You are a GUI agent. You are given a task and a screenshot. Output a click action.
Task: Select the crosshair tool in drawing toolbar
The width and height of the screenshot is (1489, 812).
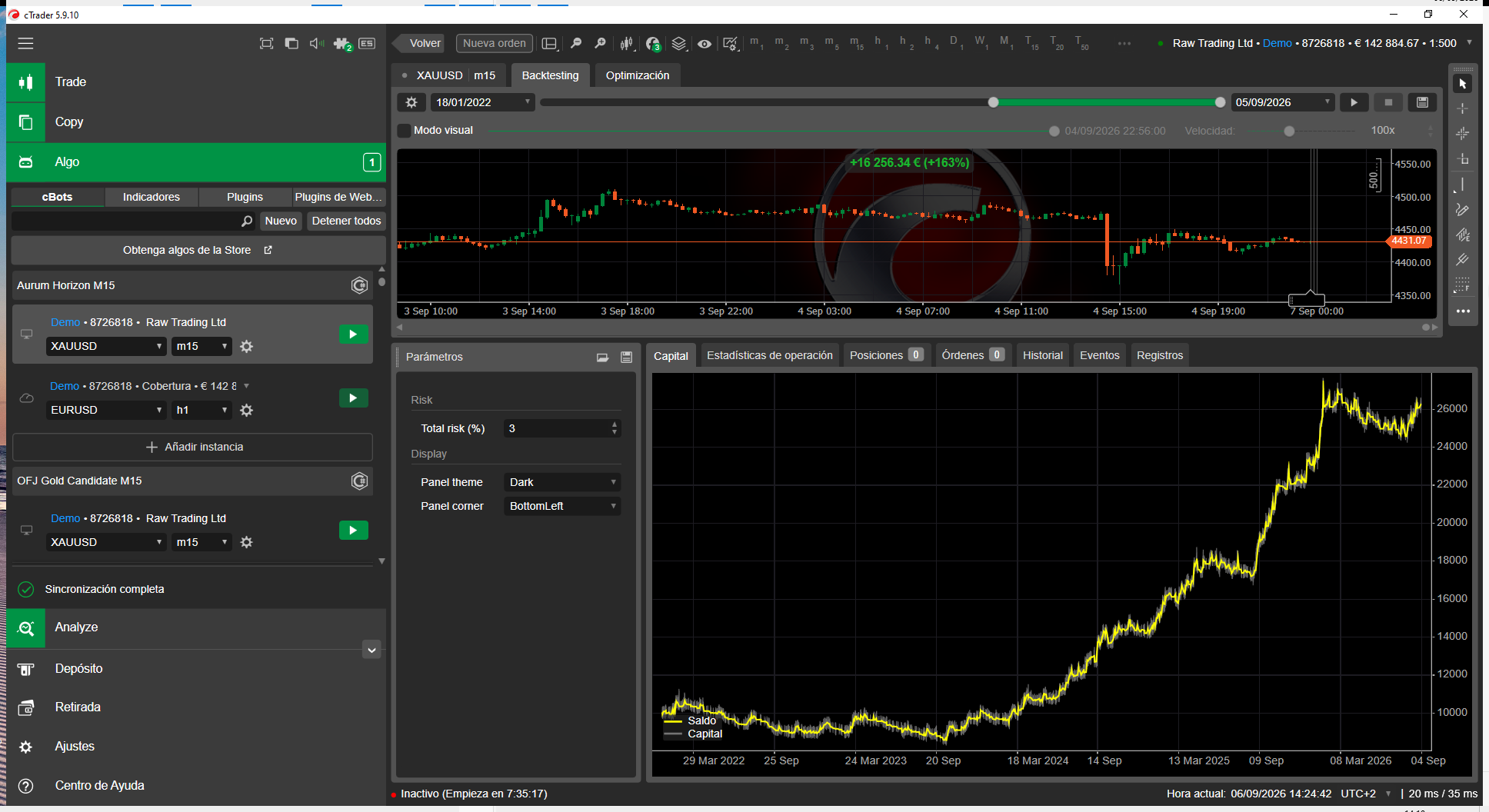tap(1463, 108)
